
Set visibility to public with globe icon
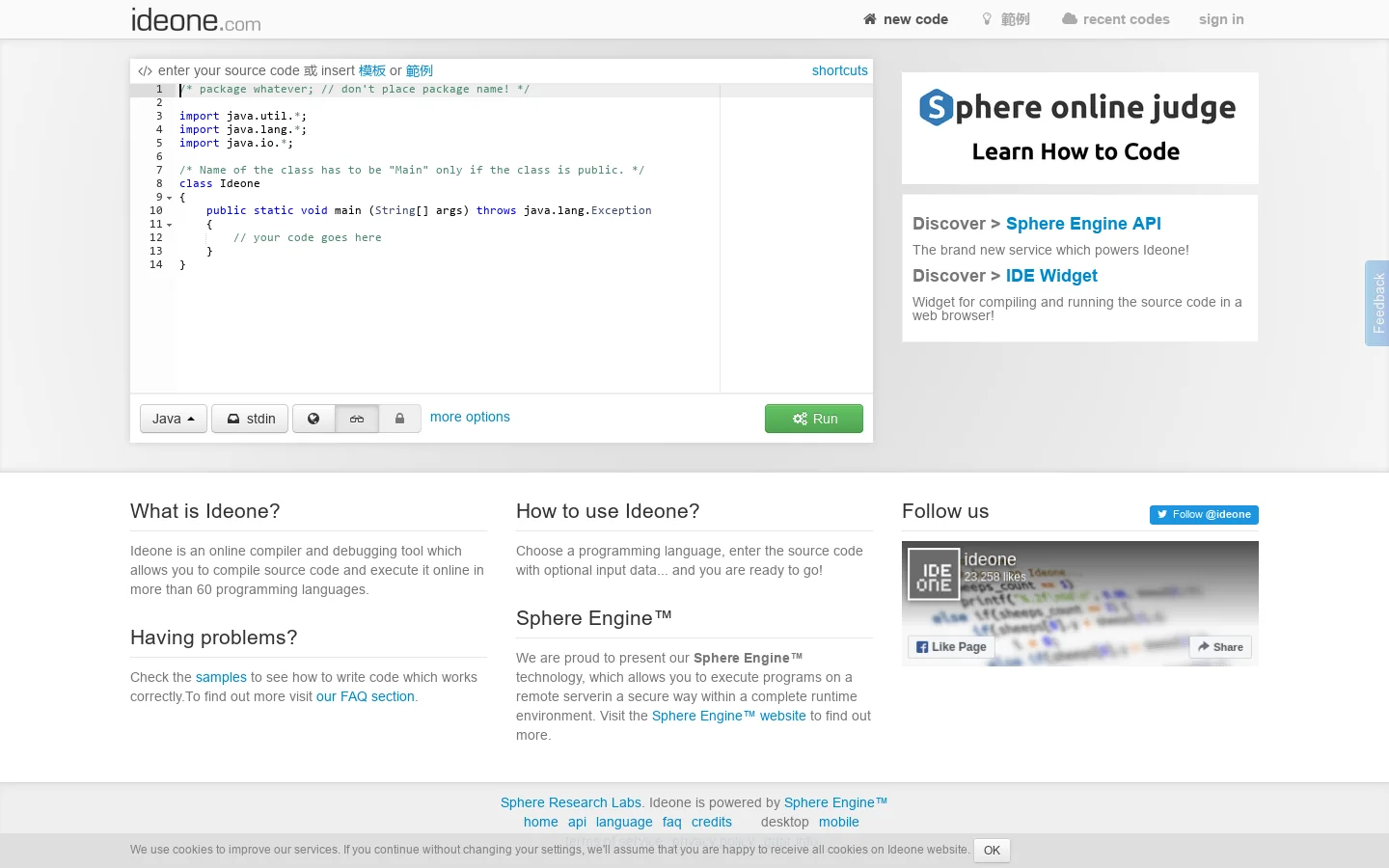point(313,419)
